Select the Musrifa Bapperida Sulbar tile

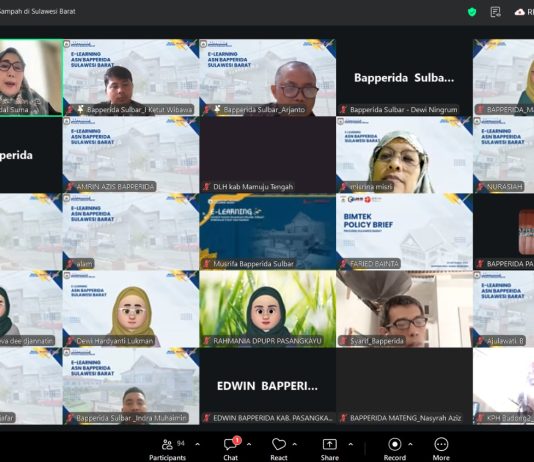(x=267, y=232)
